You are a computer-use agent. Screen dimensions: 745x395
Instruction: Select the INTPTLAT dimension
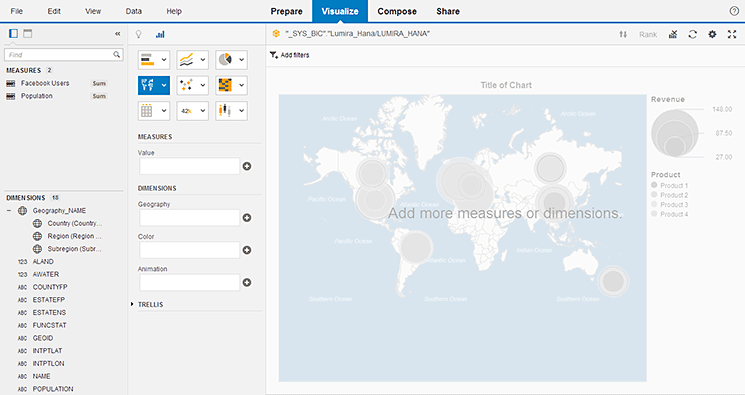click(47, 351)
